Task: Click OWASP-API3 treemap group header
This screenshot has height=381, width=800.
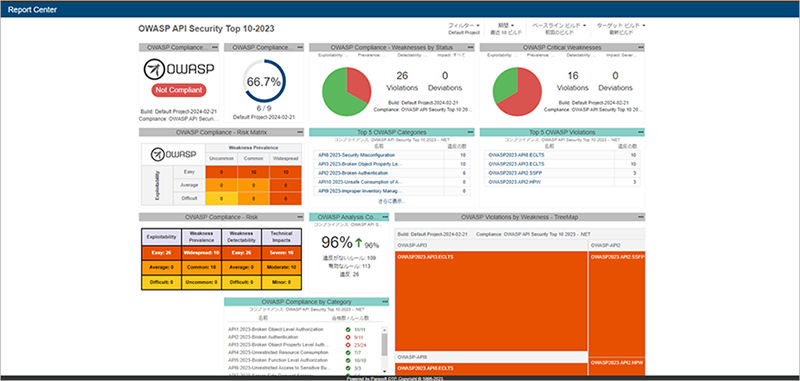Action: click(x=491, y=246)
